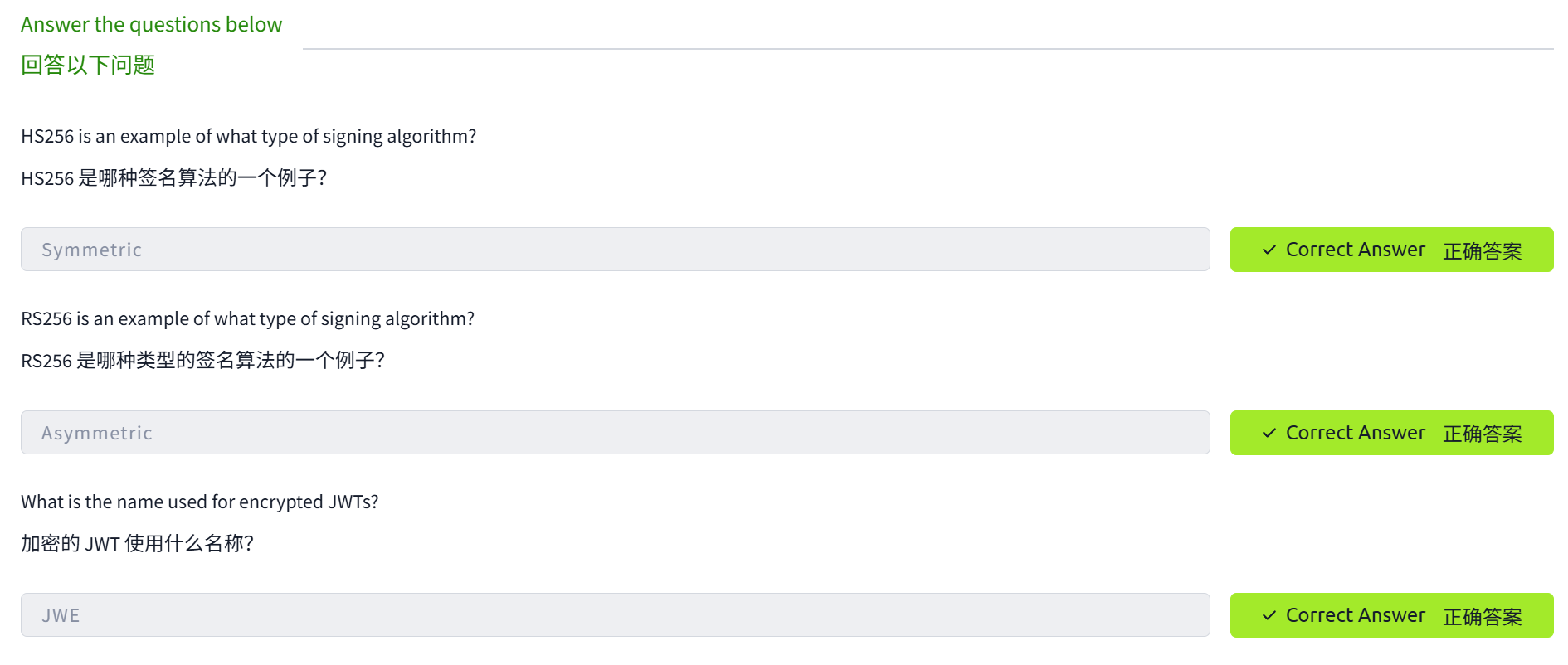The height and width of the screenshot is (665, 1568).
Task: Click the Chinese RS256 question text
Action: (x=202, y=360)
